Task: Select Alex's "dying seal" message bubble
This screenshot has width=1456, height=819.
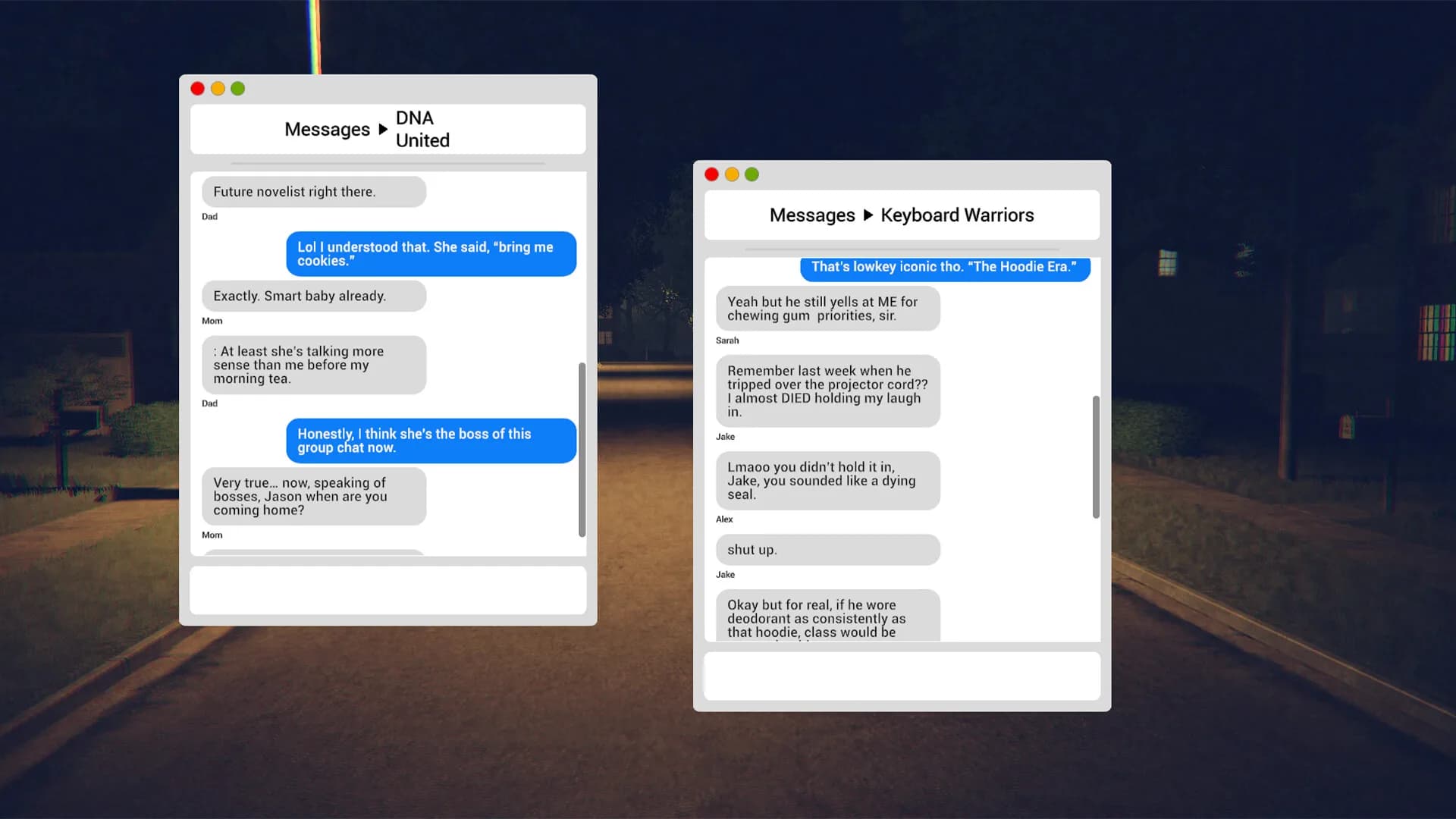Action: (828, 481)
